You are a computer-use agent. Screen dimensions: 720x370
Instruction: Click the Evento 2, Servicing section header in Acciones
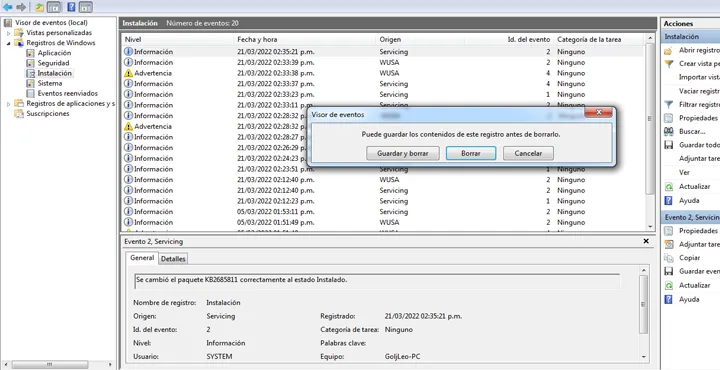[691, 217]
